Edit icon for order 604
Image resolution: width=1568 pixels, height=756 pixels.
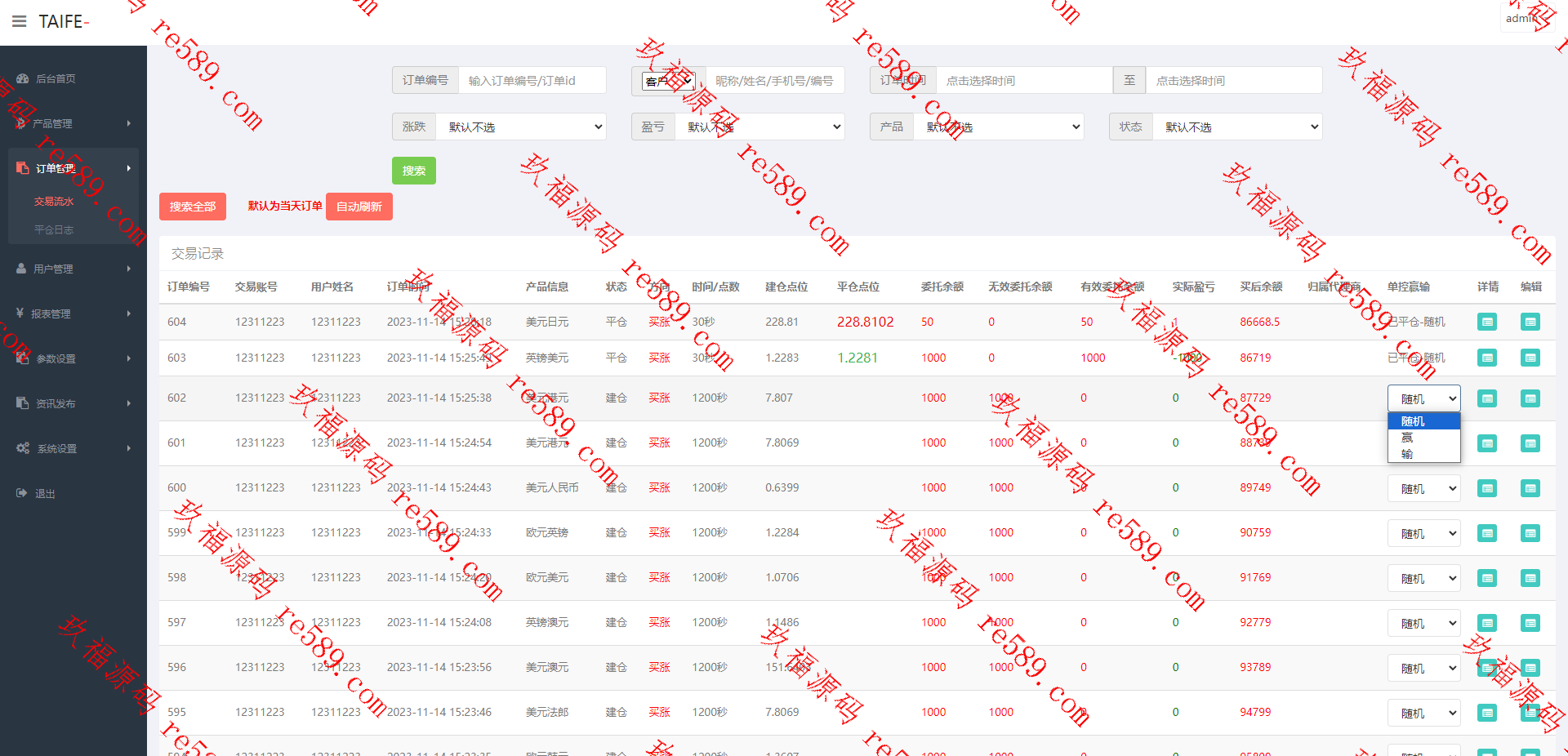tap(1530, 322)
